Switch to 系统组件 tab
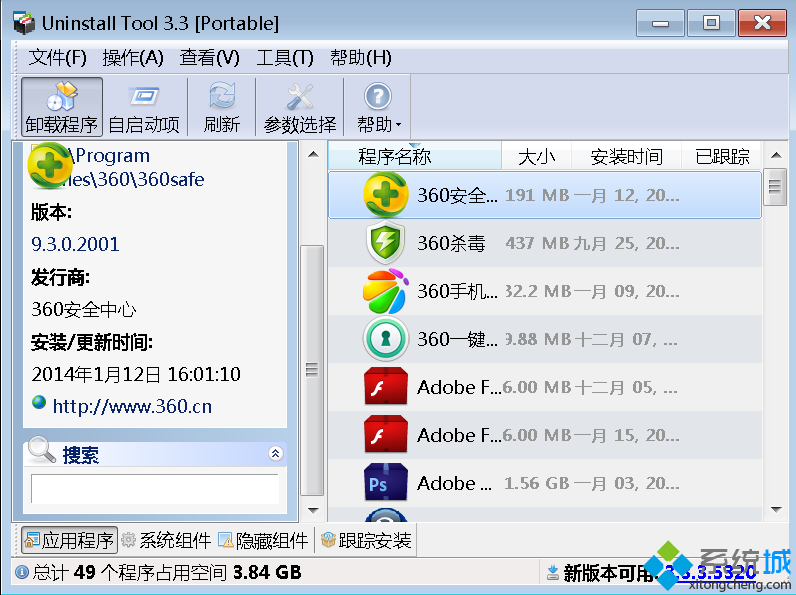796x595 pixels. coord(167,540)
